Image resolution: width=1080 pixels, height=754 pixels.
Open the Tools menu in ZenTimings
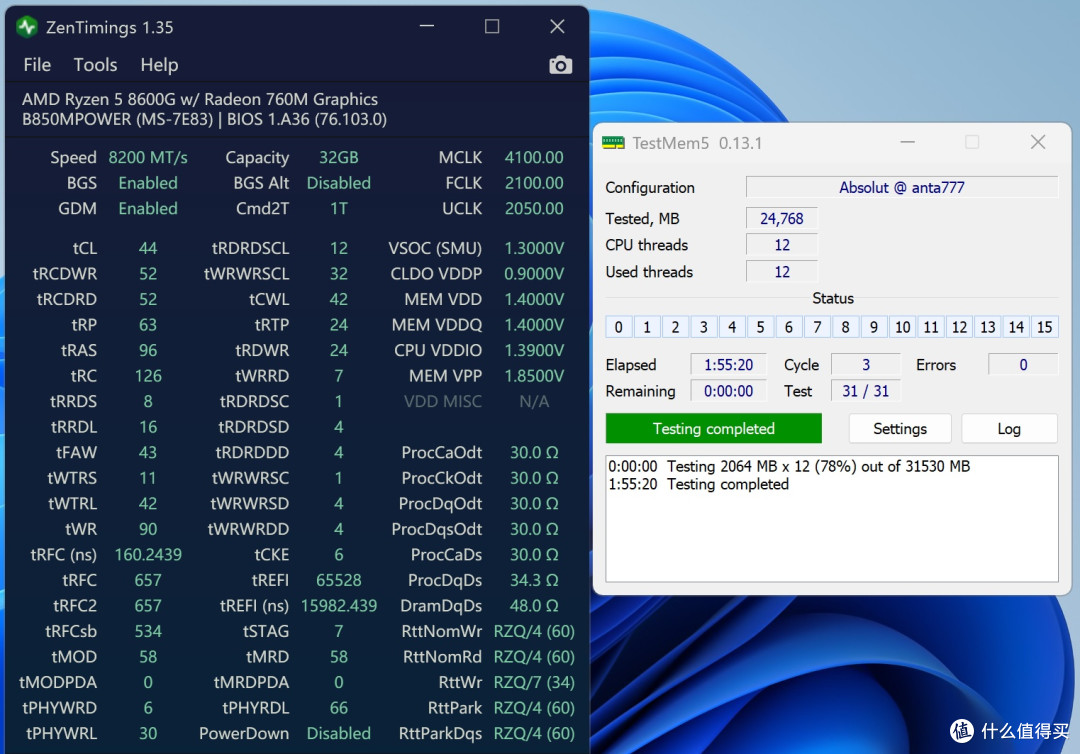[95, 65]
